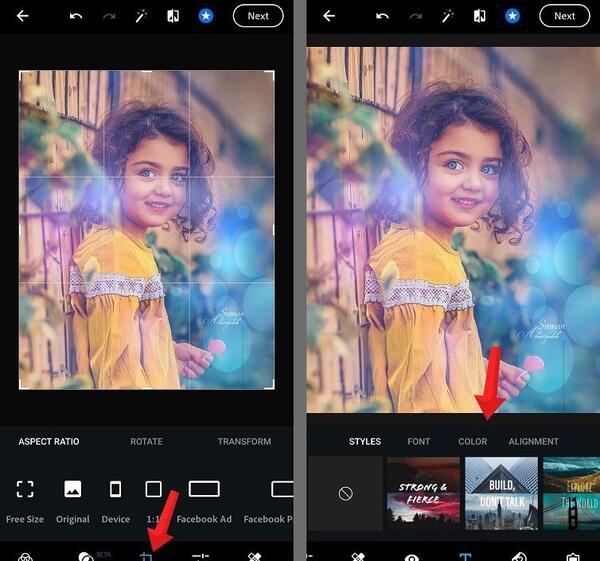600x561 pixels.
Task: Tap the 'Device' label
Action: 116,519
